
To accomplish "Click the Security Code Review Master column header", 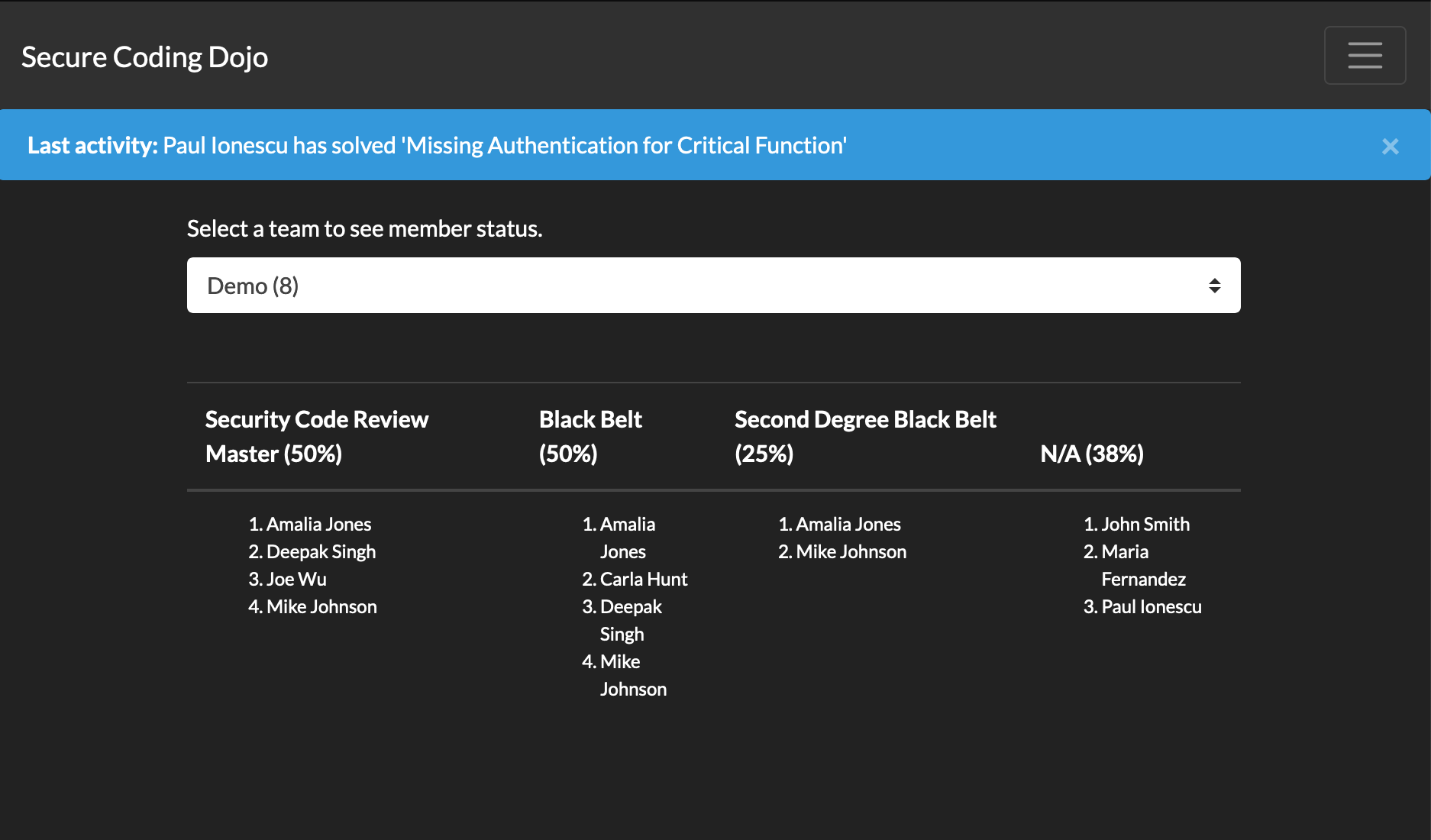I will 316,436.
